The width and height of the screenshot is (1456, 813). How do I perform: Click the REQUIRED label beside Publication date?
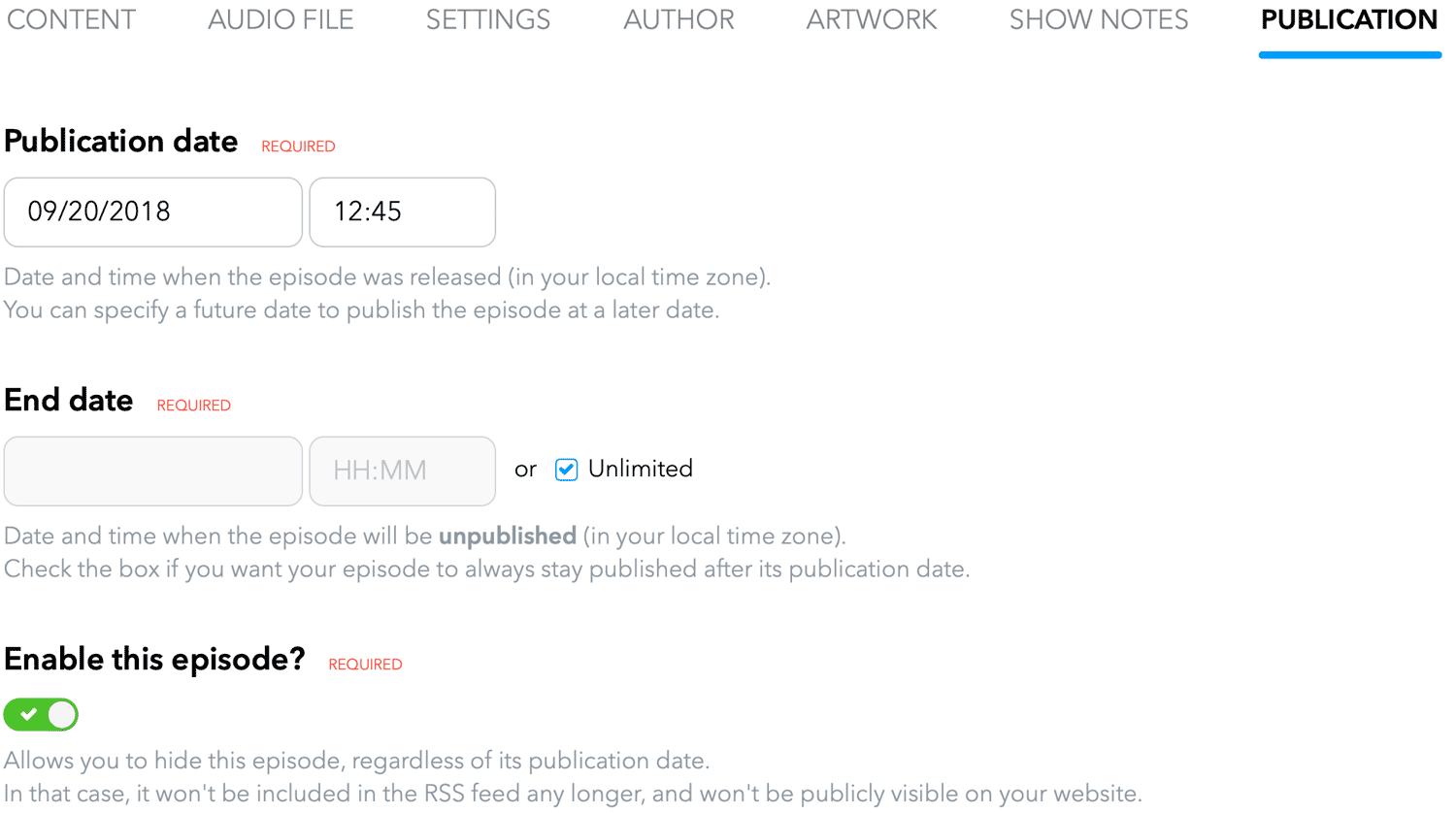[298, 146]
